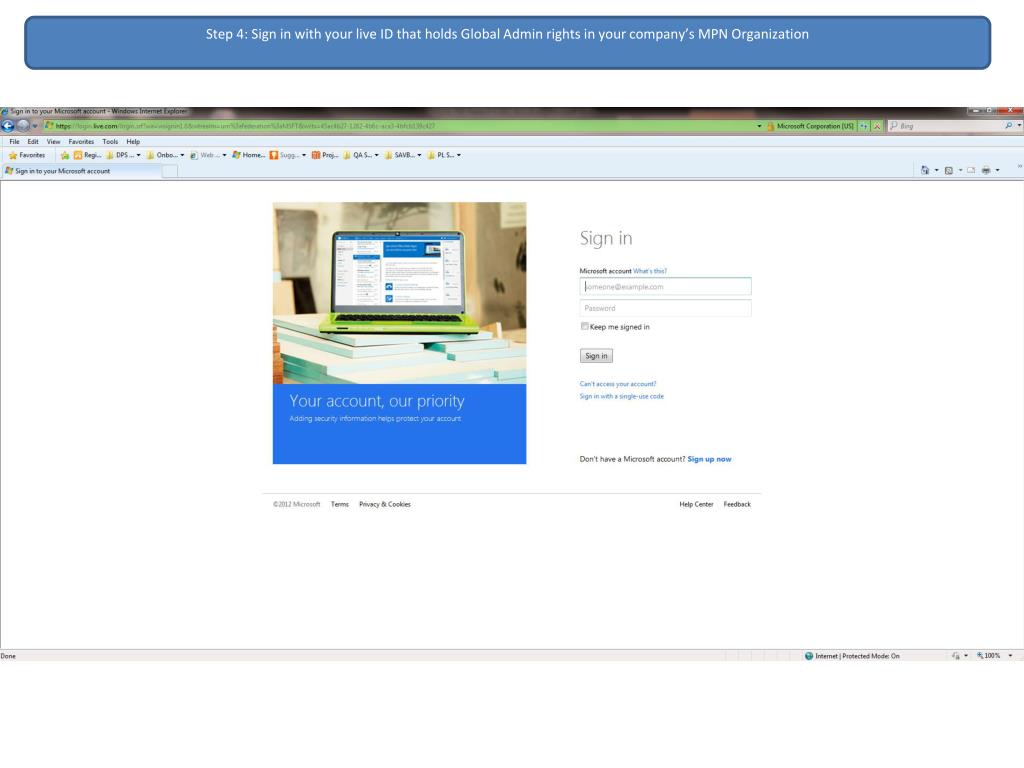Open the Favorites menu in menu bar
The height and width of the screenshot is (768, 1024).
coord(81,141)
